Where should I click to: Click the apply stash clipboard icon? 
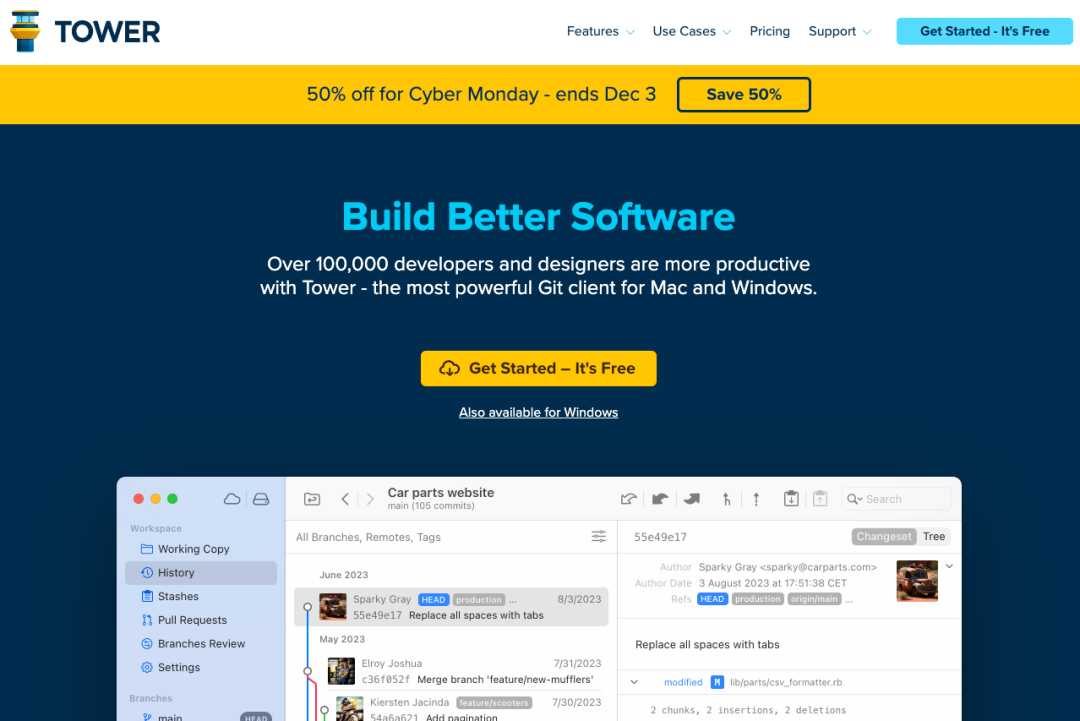[820, 498]
